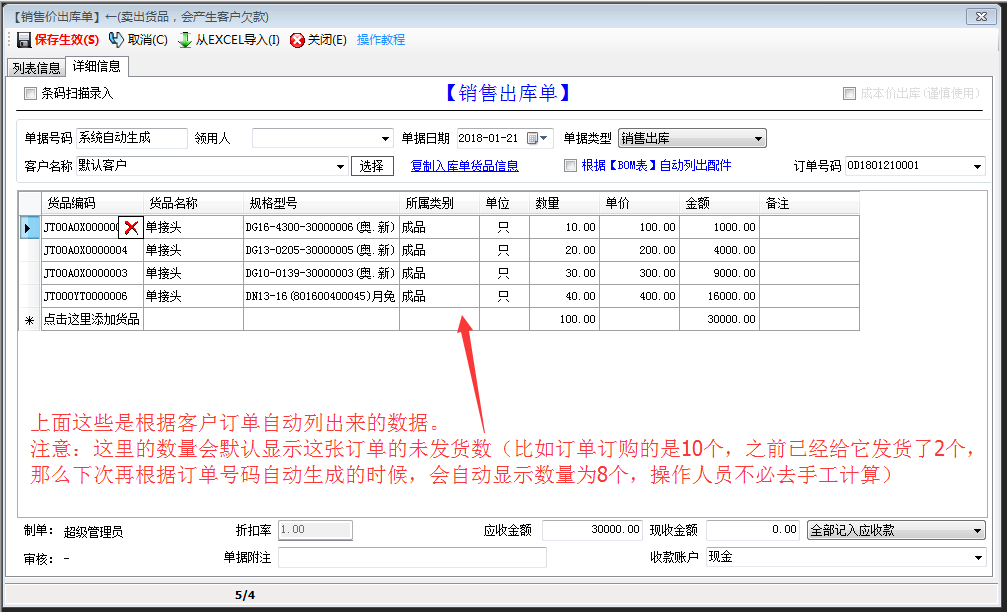Open the Detailed Info (详细信息) tab
1007x612 pixels.
(x=96, y=67)
